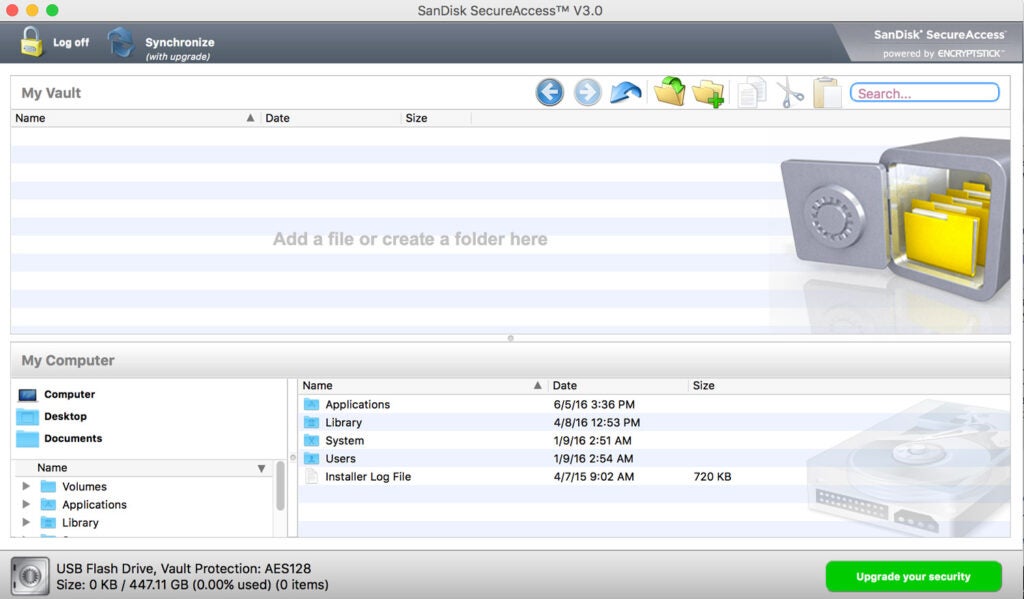1024x599 pixels.
Task: Click the curved blue up-level arrow icon
Action: 626,93
